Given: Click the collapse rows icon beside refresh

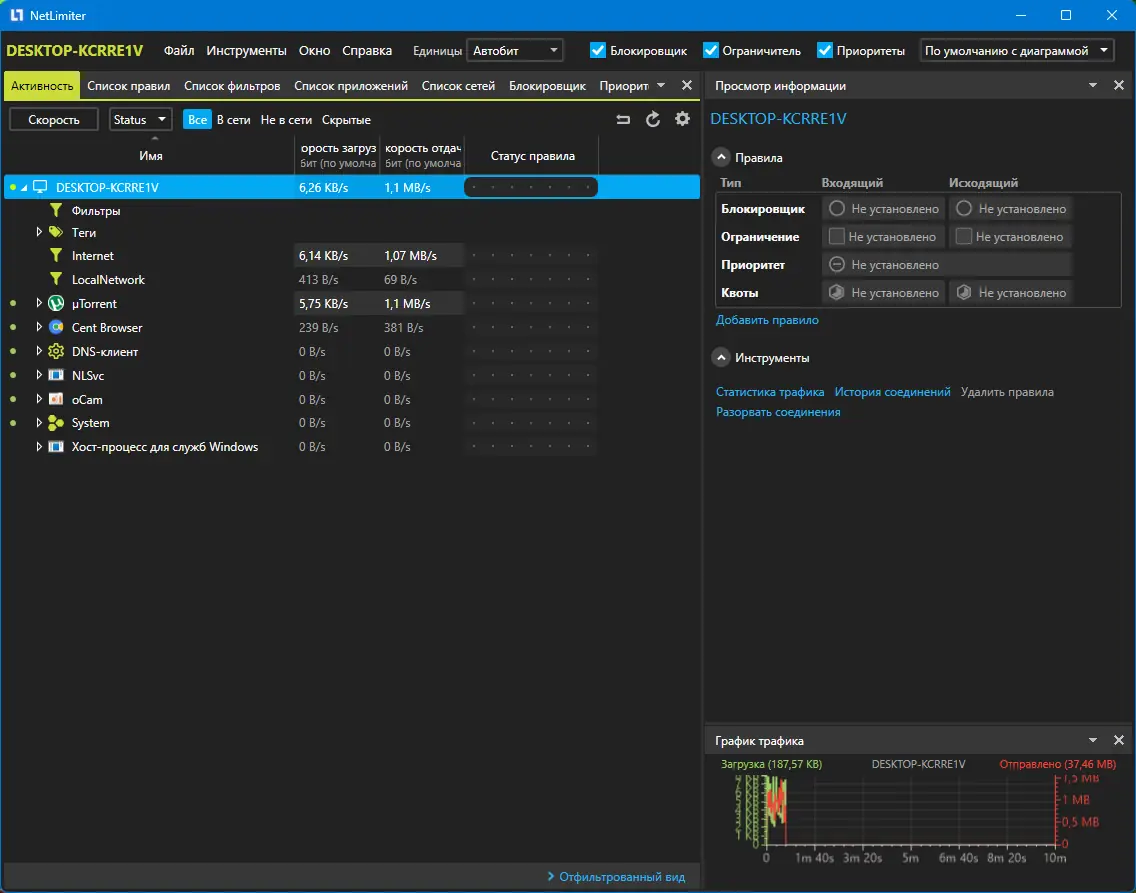Looking at the screenshot, I should (623, 120).
